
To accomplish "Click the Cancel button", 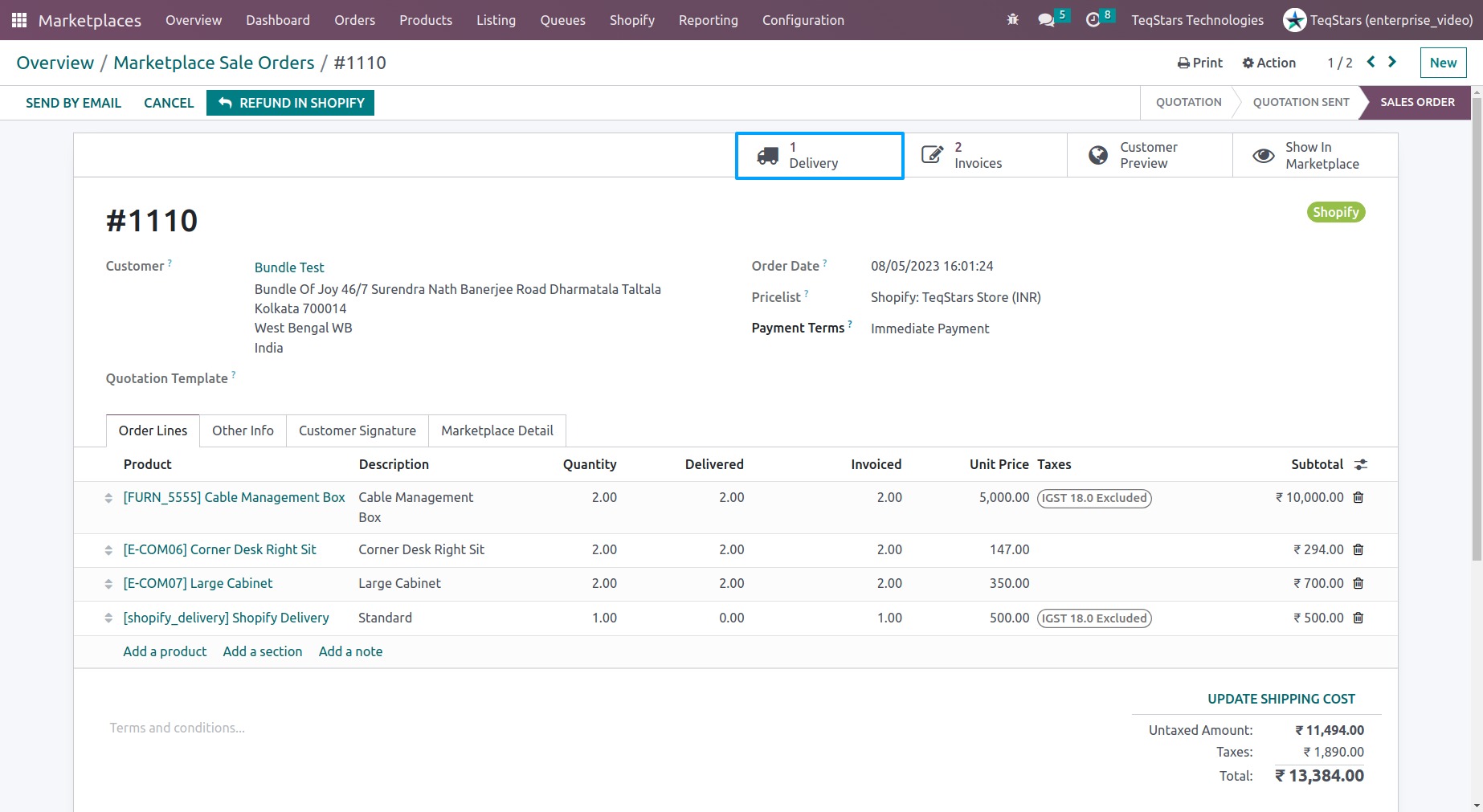I will click(169, 103).
